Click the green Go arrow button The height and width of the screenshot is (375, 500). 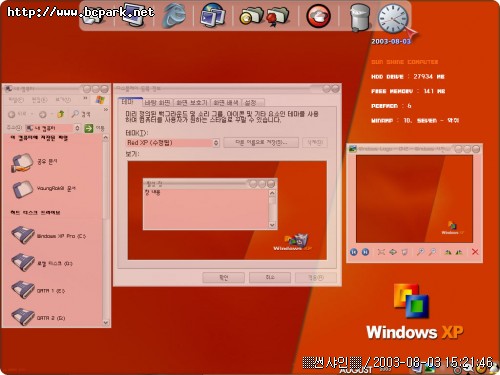pyautogui.click(x=89, y=128)
